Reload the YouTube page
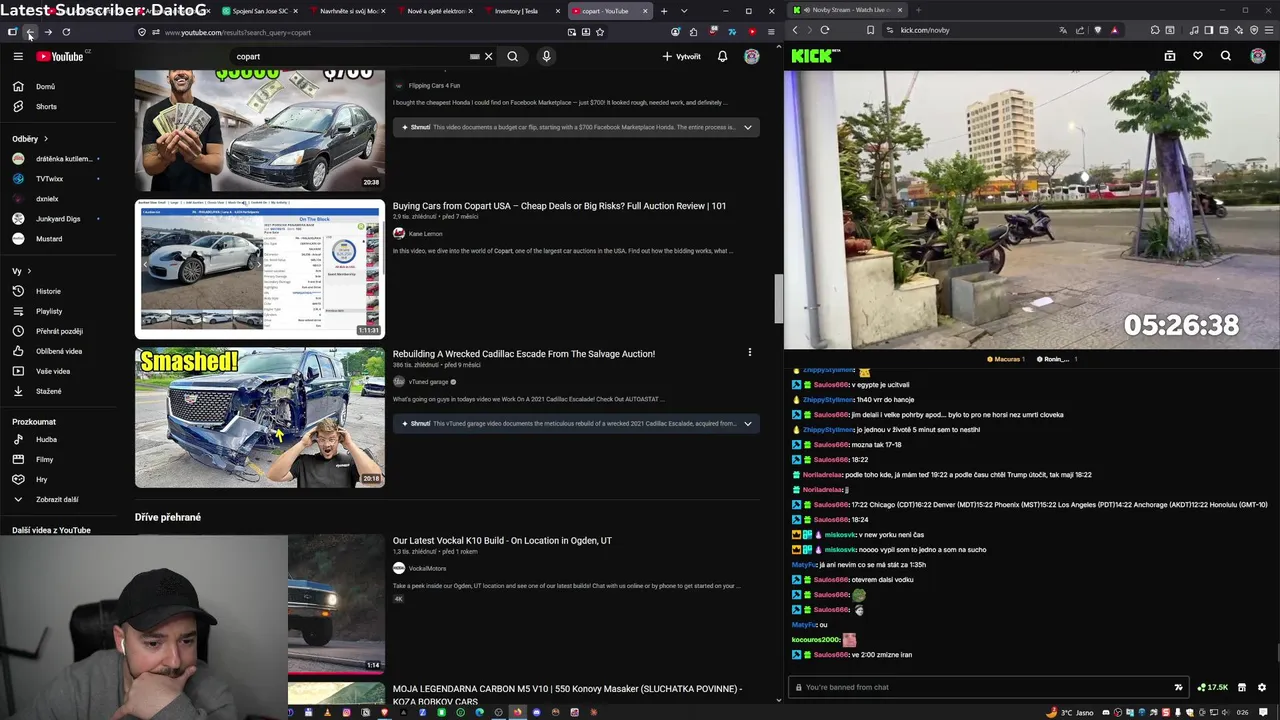Screen dimensions: 1280x720 tap(66, 32)
